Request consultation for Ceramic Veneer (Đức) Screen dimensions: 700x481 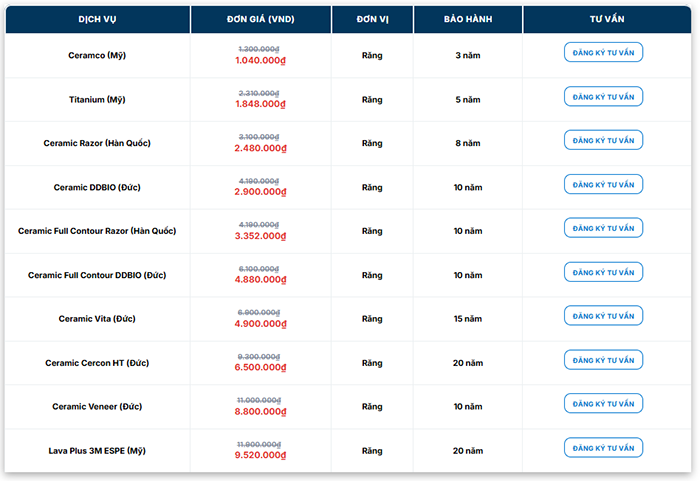(603, 403)
